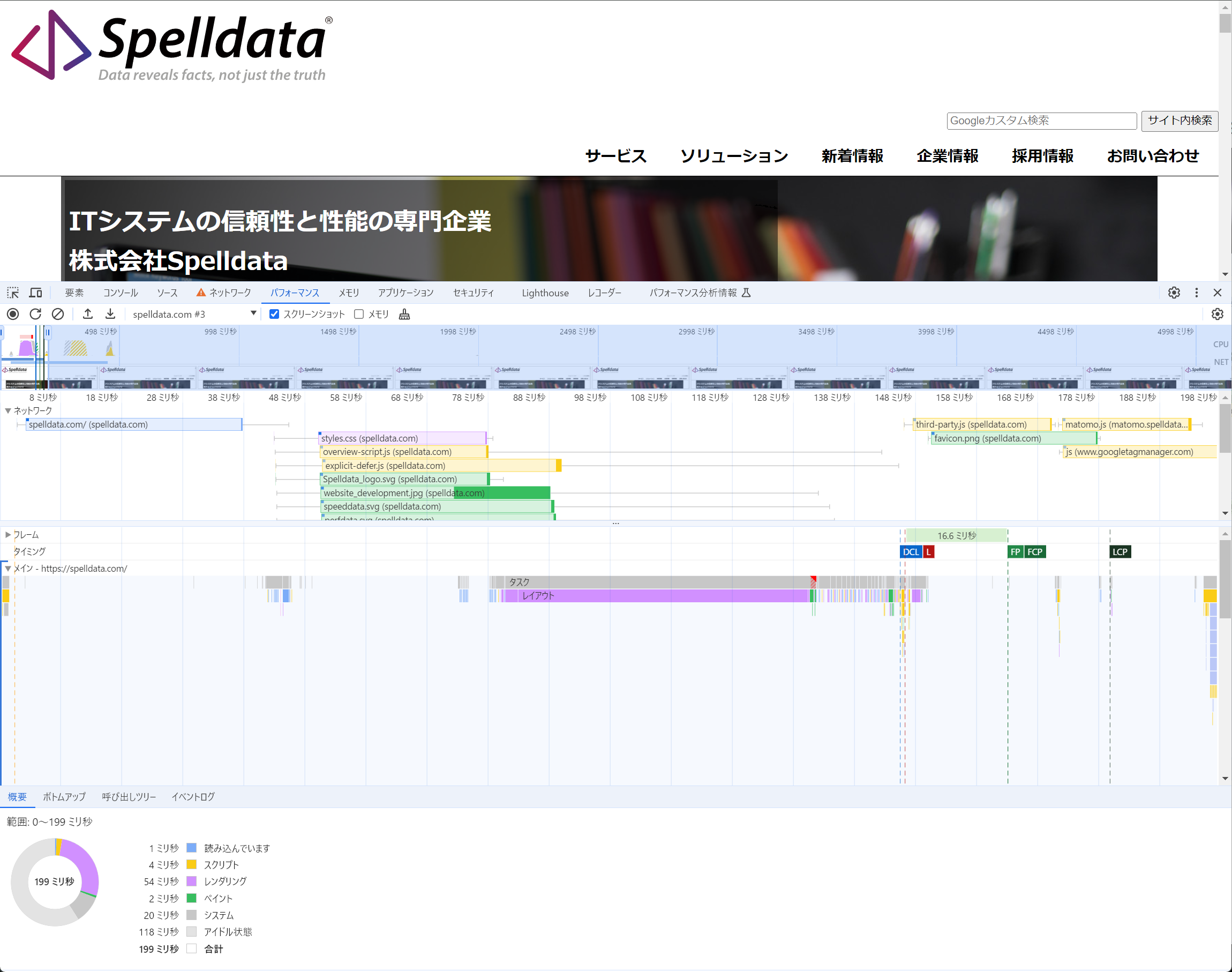Switch to the コンソール tab

121,293
